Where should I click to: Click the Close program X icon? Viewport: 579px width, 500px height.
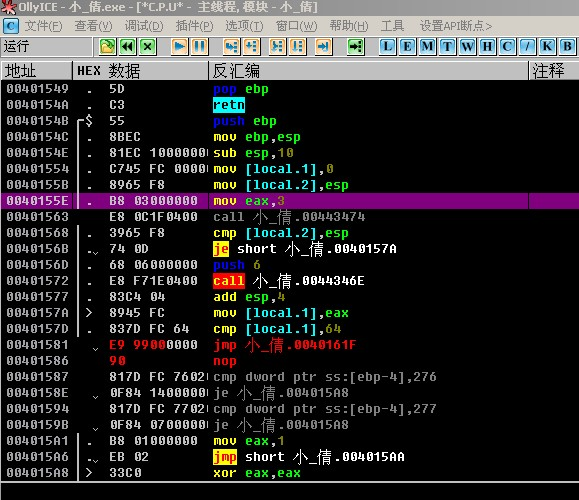tap(148, 47)
